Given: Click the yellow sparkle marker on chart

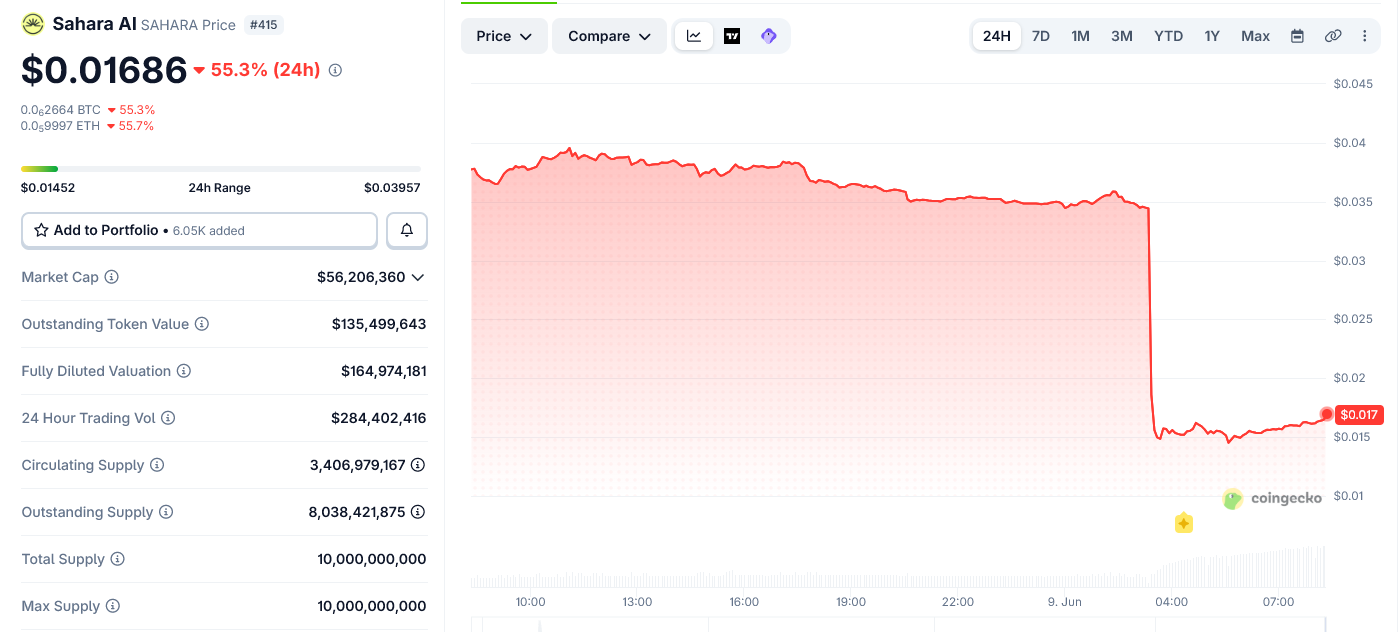Looking at the screenshot, I should [1184, 523].
